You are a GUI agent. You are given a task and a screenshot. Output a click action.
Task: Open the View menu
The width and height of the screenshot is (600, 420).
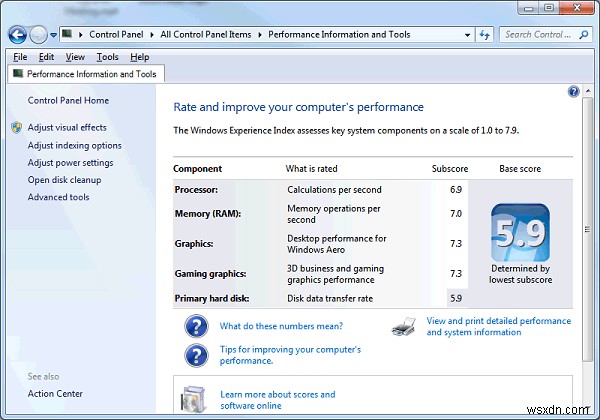(75, 57)
